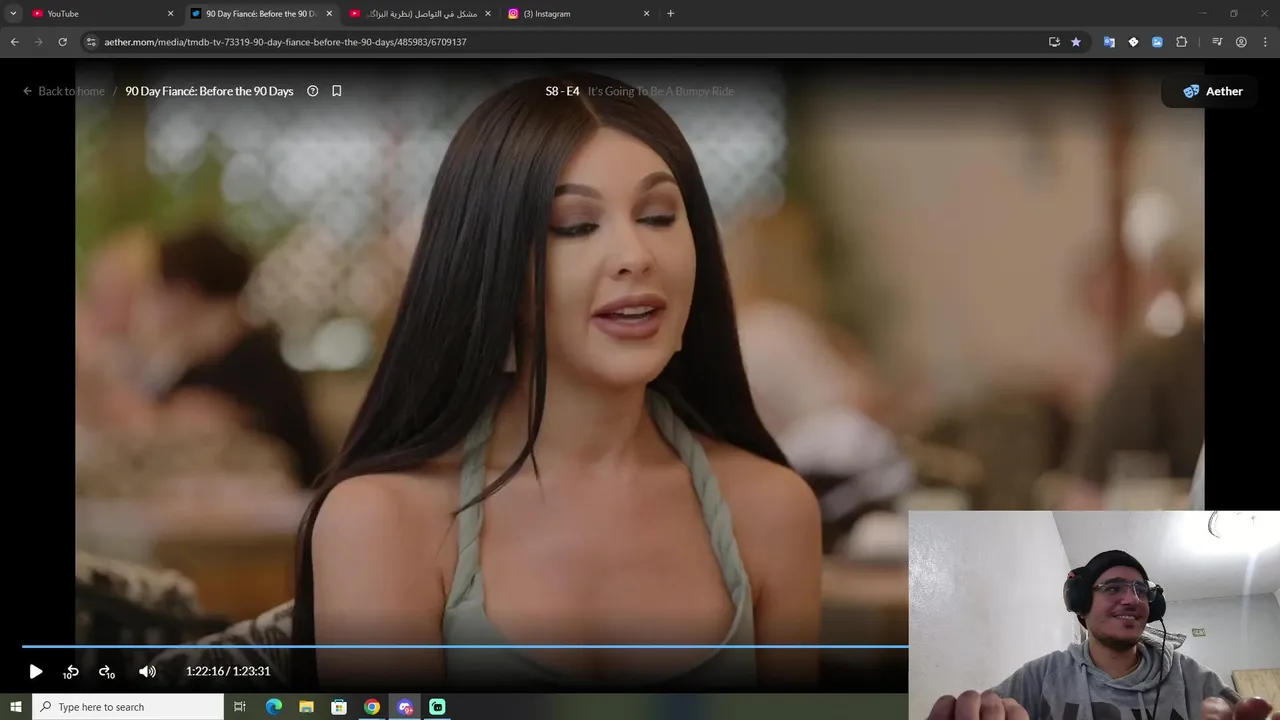Open the blue image extension icon
Image resolution: width=1280 pixels, height=720 pixels.
tap(1157, 42)
